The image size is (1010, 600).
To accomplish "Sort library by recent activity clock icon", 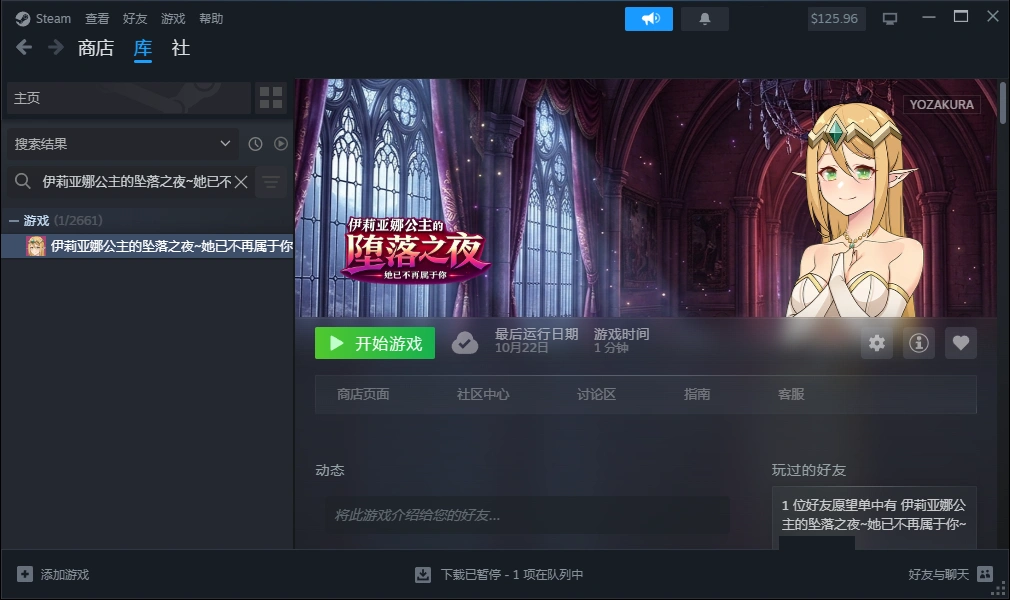I will [x=255, y=144].
